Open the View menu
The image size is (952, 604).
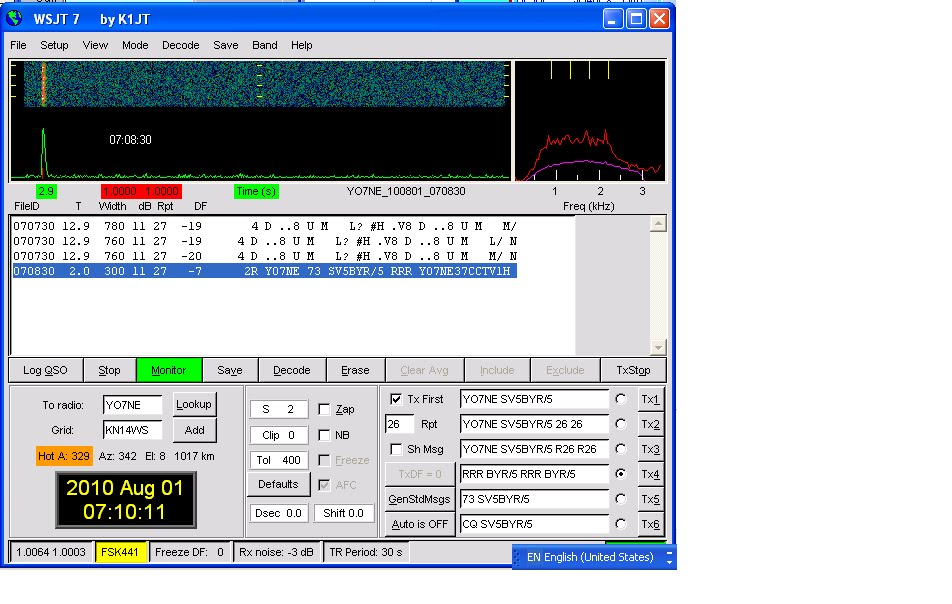(x=95, y=45)
